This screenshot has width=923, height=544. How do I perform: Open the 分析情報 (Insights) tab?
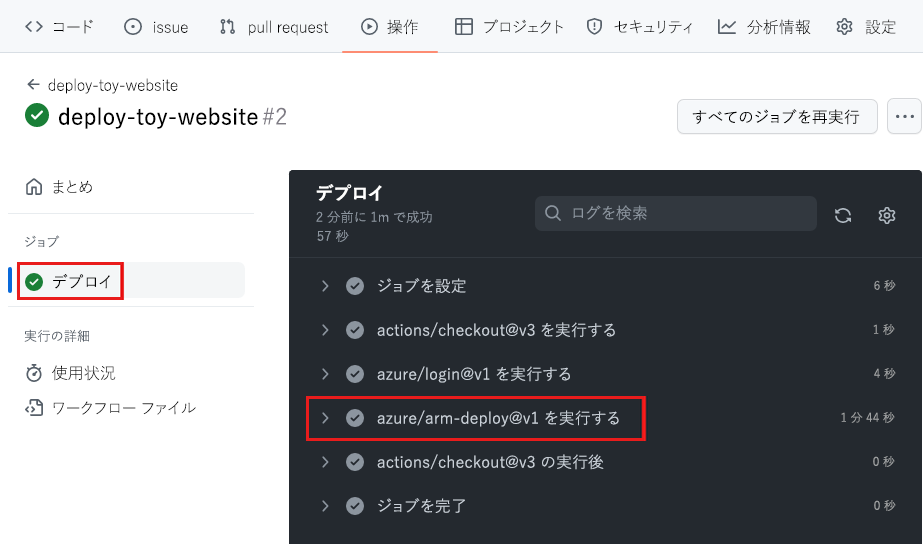click(x=764, y=26)
